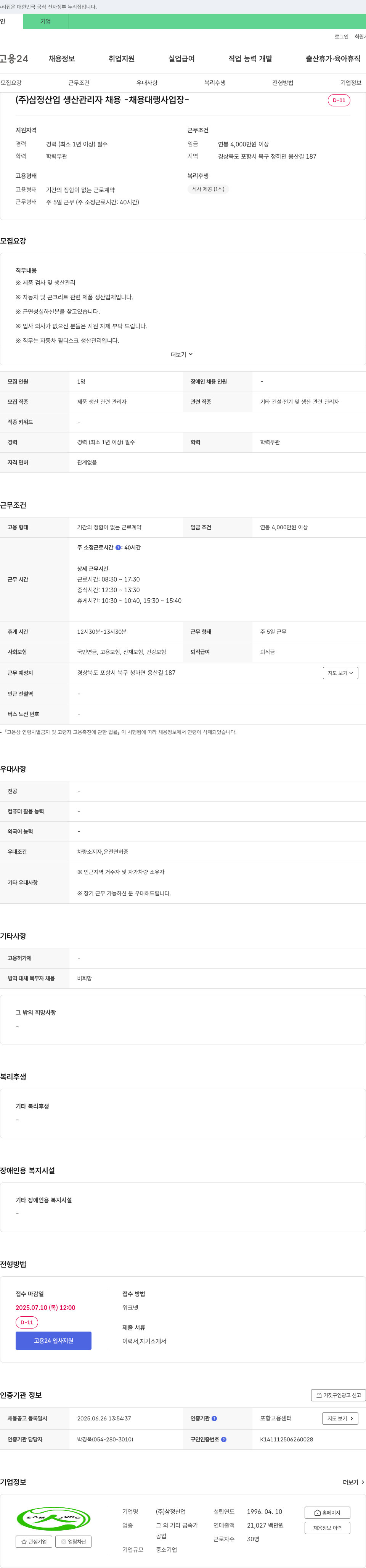Screen dimensions: 366x1568
Task: Toggle the 열람차단 button
Action: 73,1541
